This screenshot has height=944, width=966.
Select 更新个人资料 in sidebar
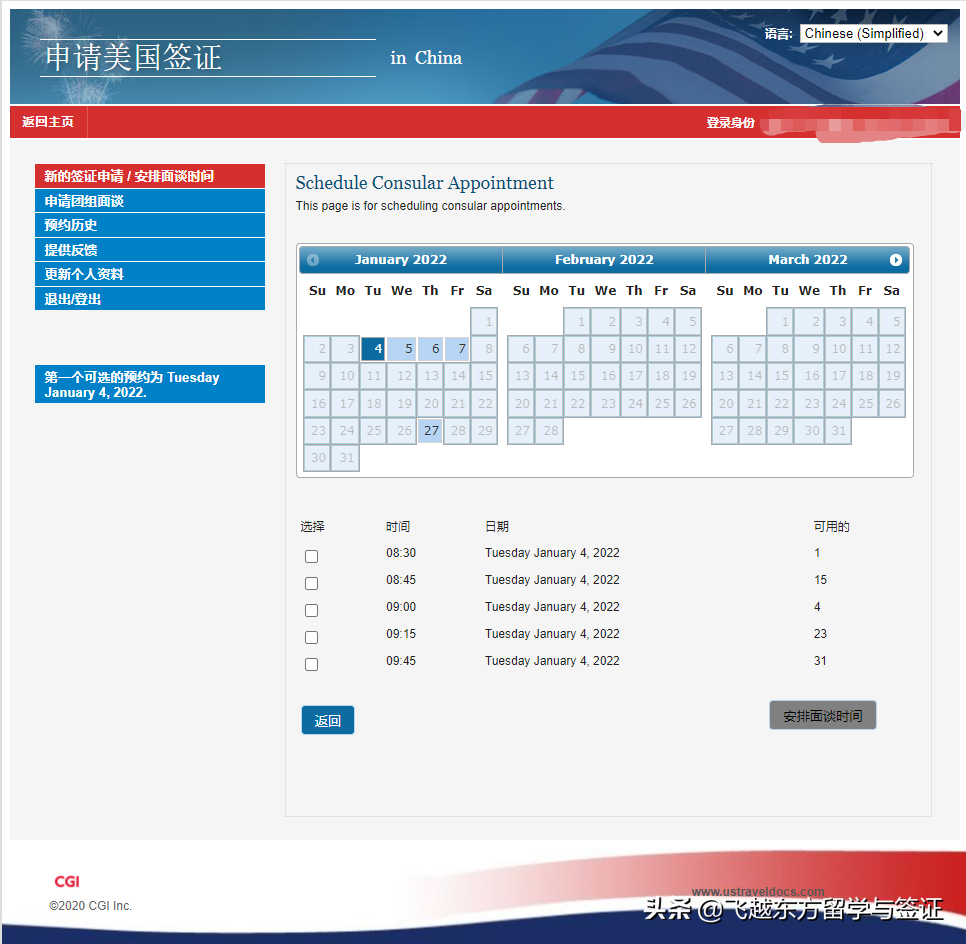pyautogui.click(x=150, y=274)
